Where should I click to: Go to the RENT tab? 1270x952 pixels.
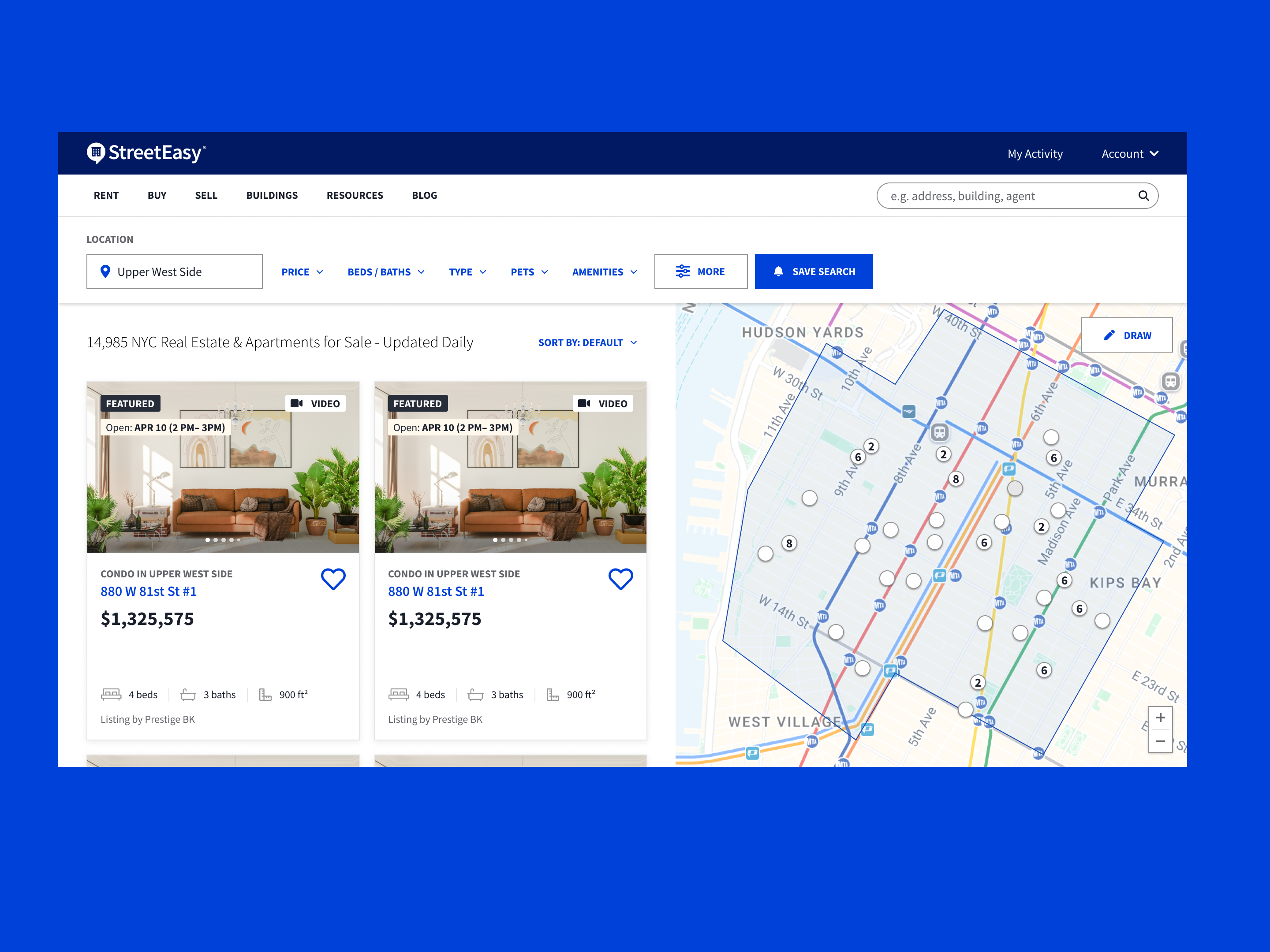click(x=106, y=195)
